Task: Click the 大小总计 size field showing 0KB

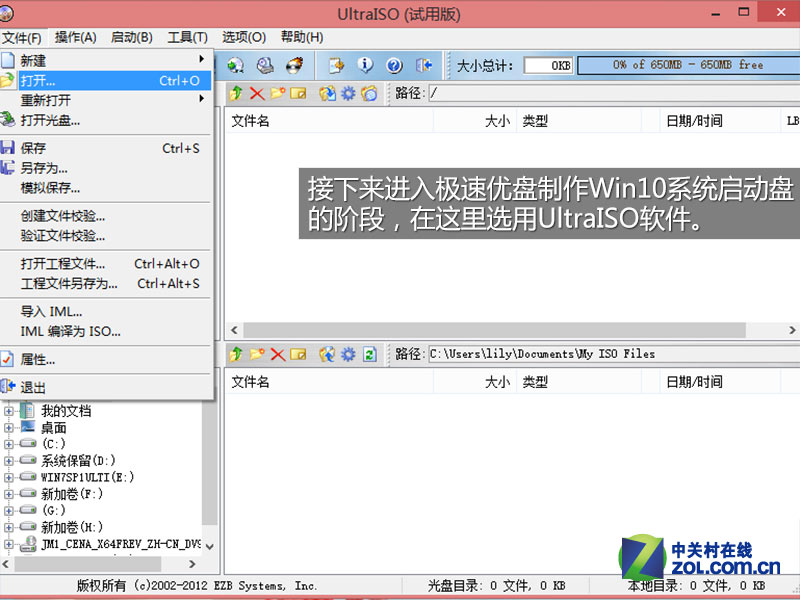Action: [549, 65]
